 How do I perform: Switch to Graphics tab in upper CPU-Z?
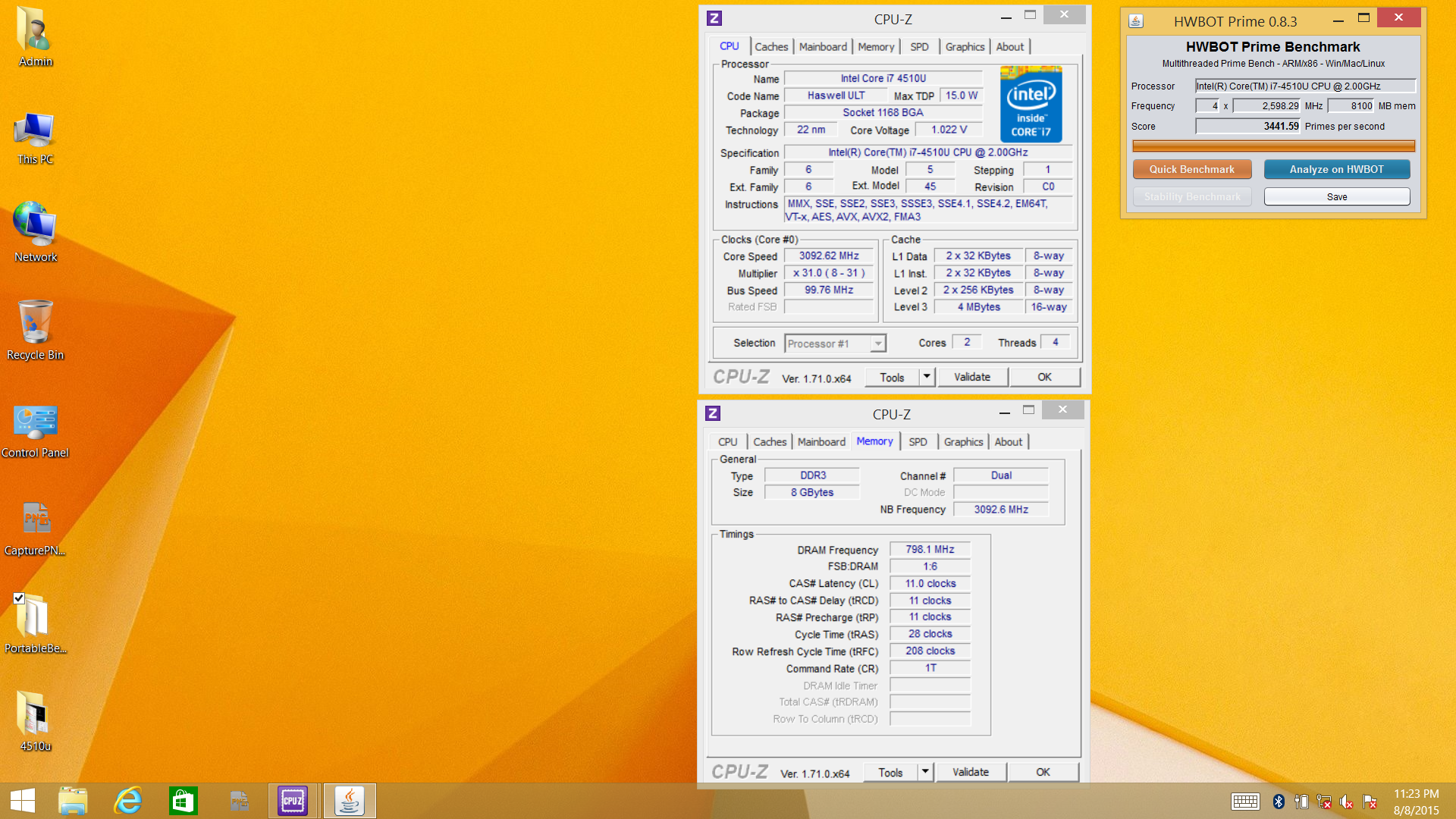(x=965, y=46)
